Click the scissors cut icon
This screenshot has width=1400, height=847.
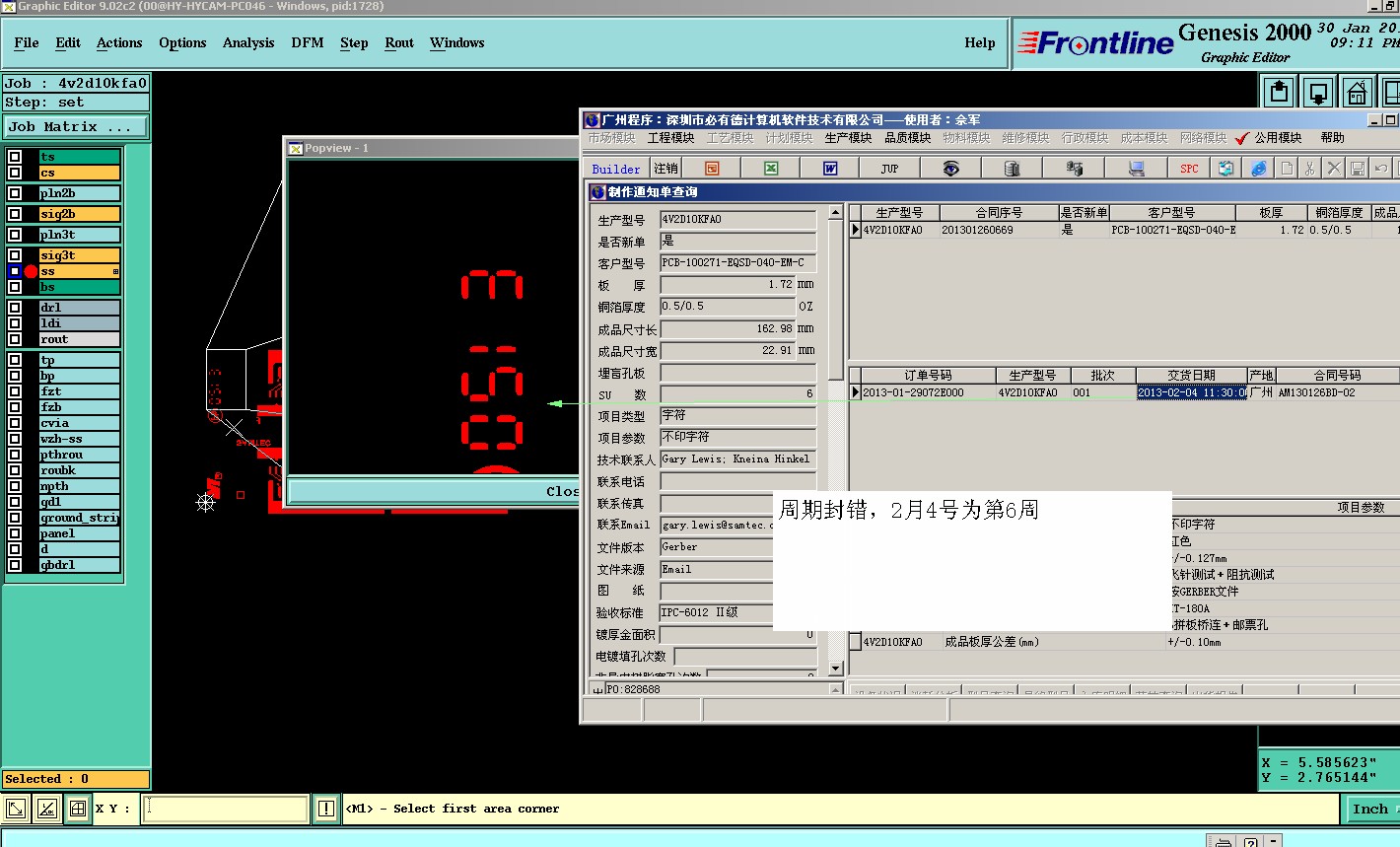[1309, 169]
